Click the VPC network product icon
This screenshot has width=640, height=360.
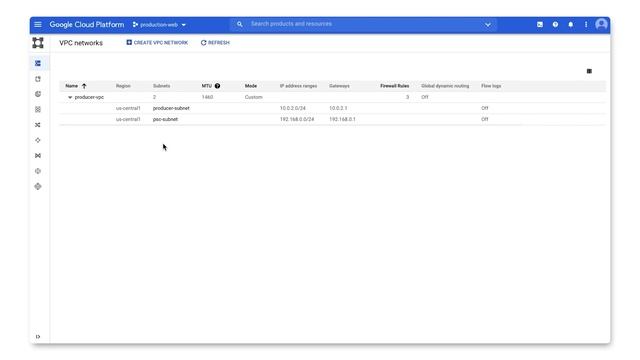tap(38, 42)
